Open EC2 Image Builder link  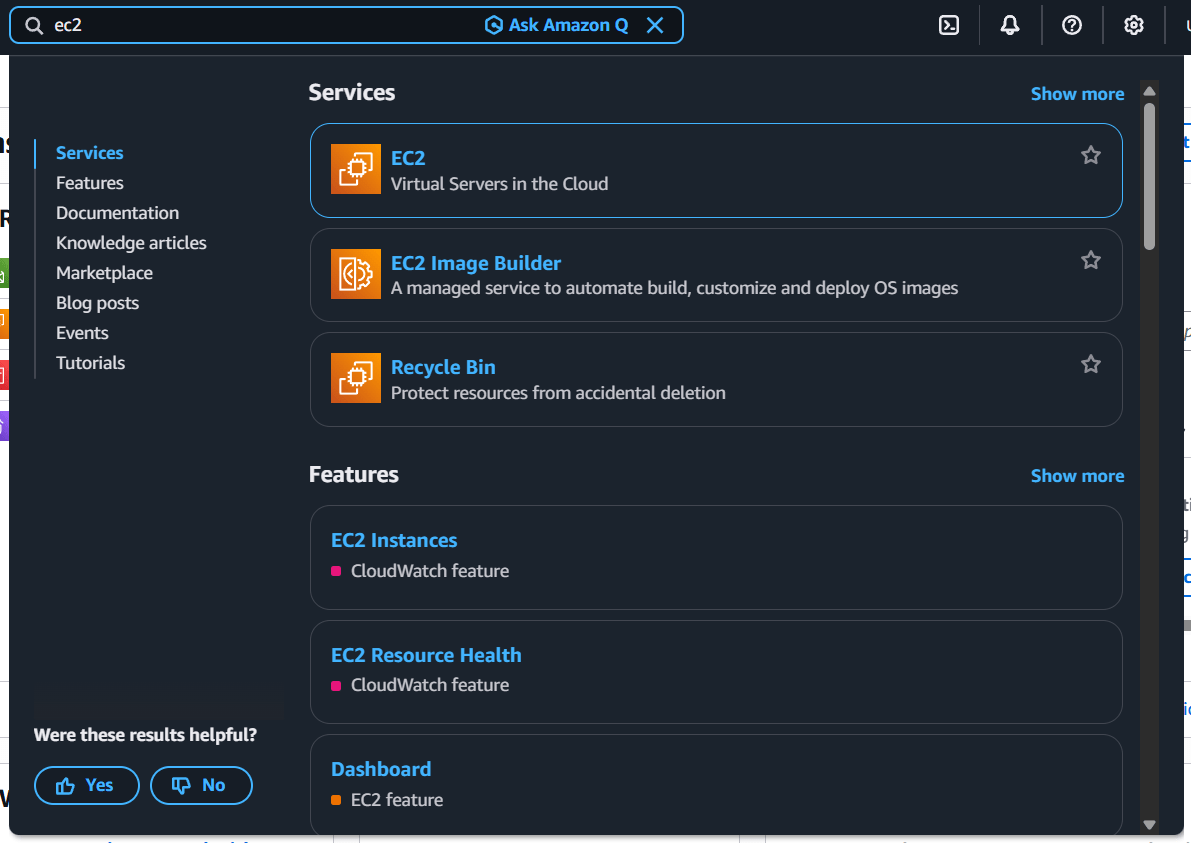[475, 263]
